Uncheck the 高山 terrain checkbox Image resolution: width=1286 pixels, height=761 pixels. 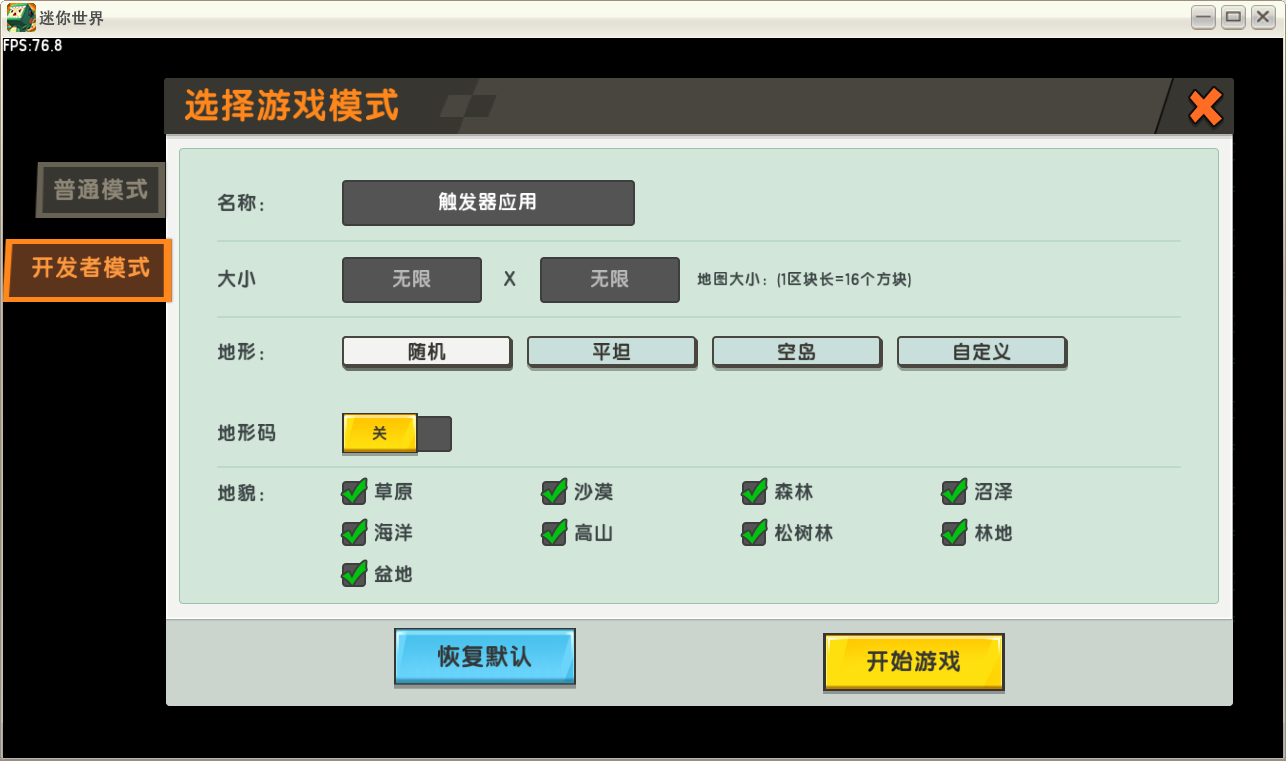(x=554, y=533)
